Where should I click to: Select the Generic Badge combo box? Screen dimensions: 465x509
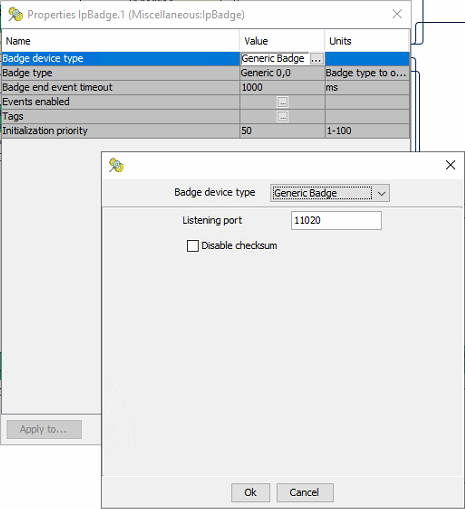330,193
